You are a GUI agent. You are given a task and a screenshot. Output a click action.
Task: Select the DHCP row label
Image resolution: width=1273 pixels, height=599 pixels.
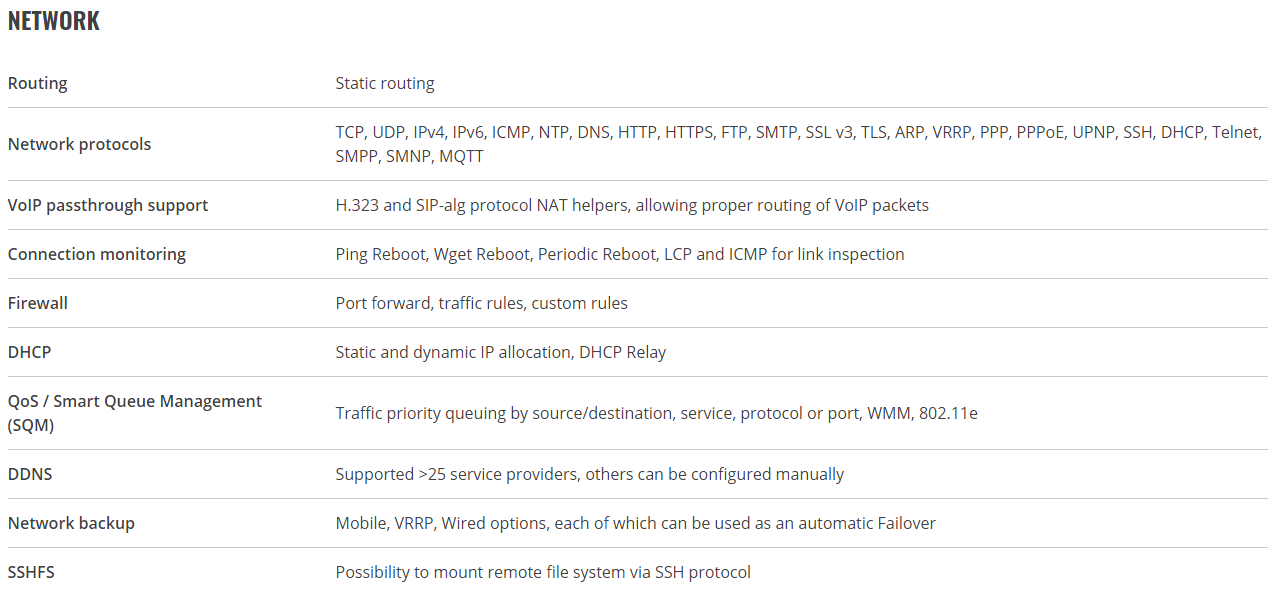click(29, 352)
